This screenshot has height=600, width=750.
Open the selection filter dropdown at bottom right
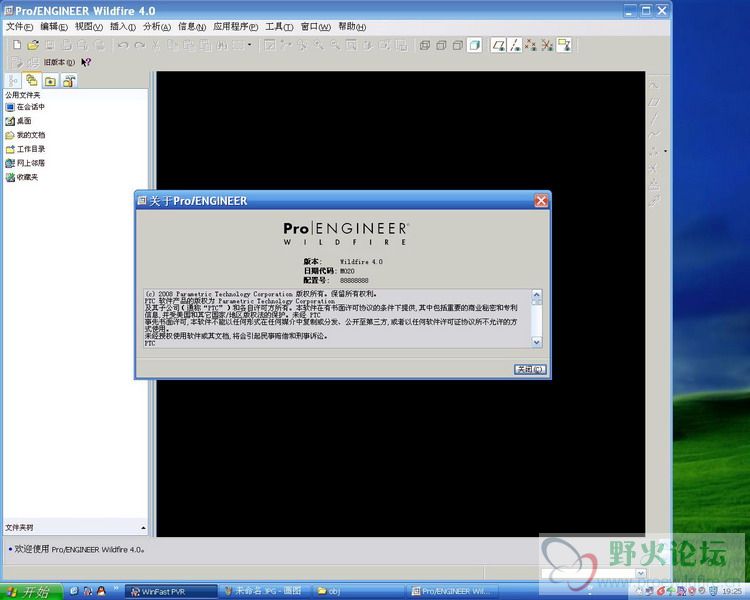(x=641, y=573)
